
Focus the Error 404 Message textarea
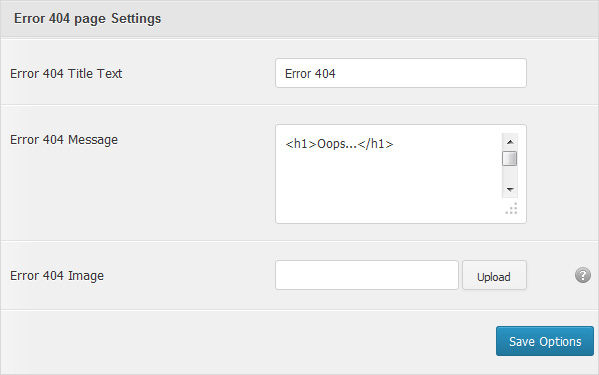(401, 174)
